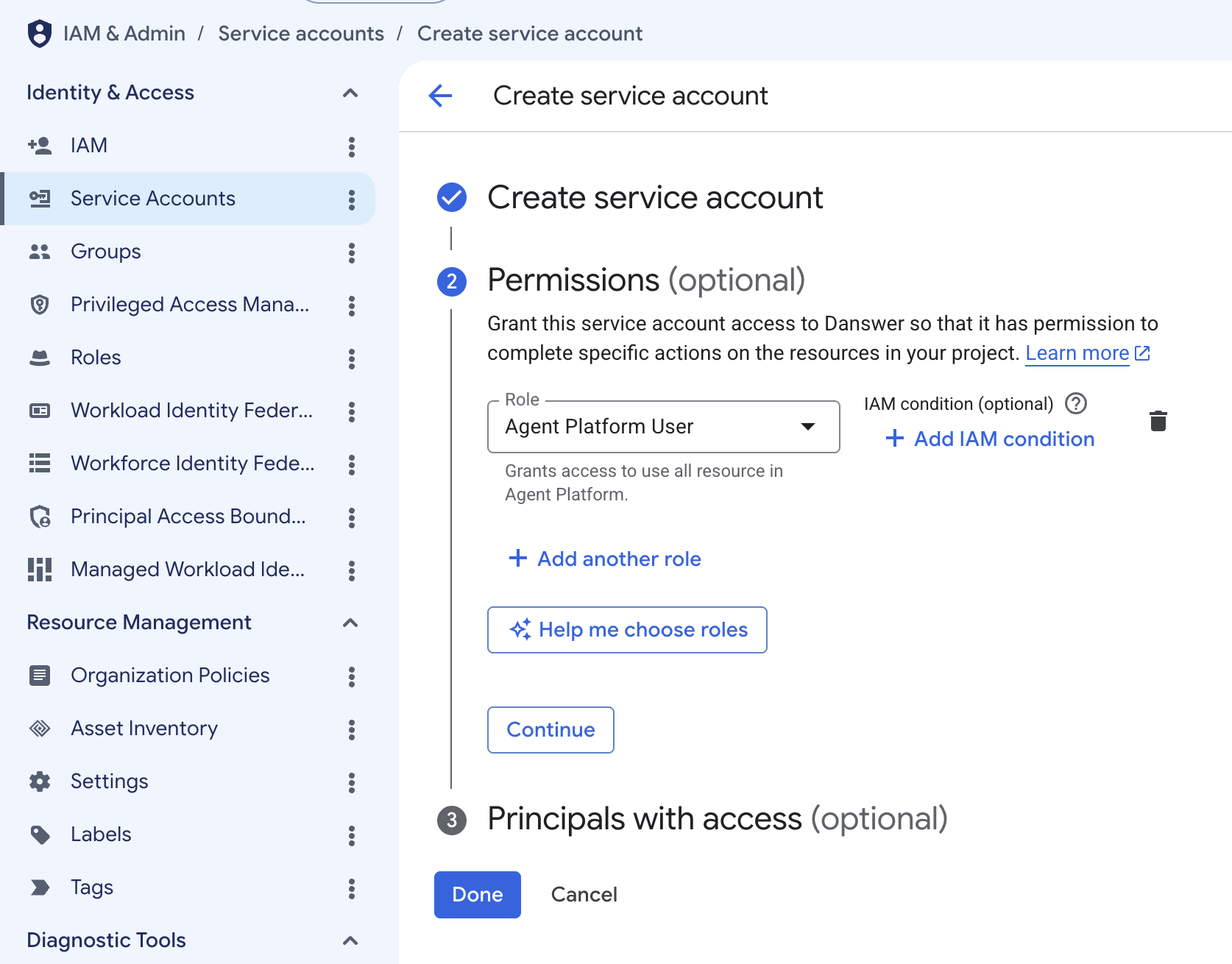Click Add IAM condition
1232x964 pixels.
point(990,439)
